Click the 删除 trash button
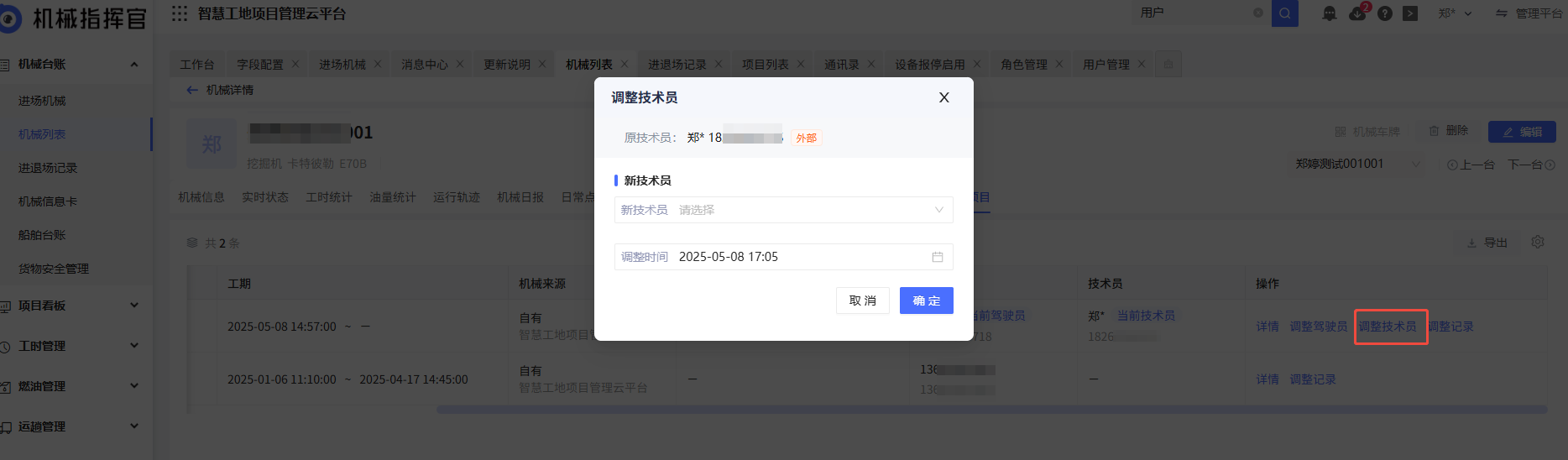Viewport: 1568px width, 460px height. pyautogui.click(x=1449, y=131)
